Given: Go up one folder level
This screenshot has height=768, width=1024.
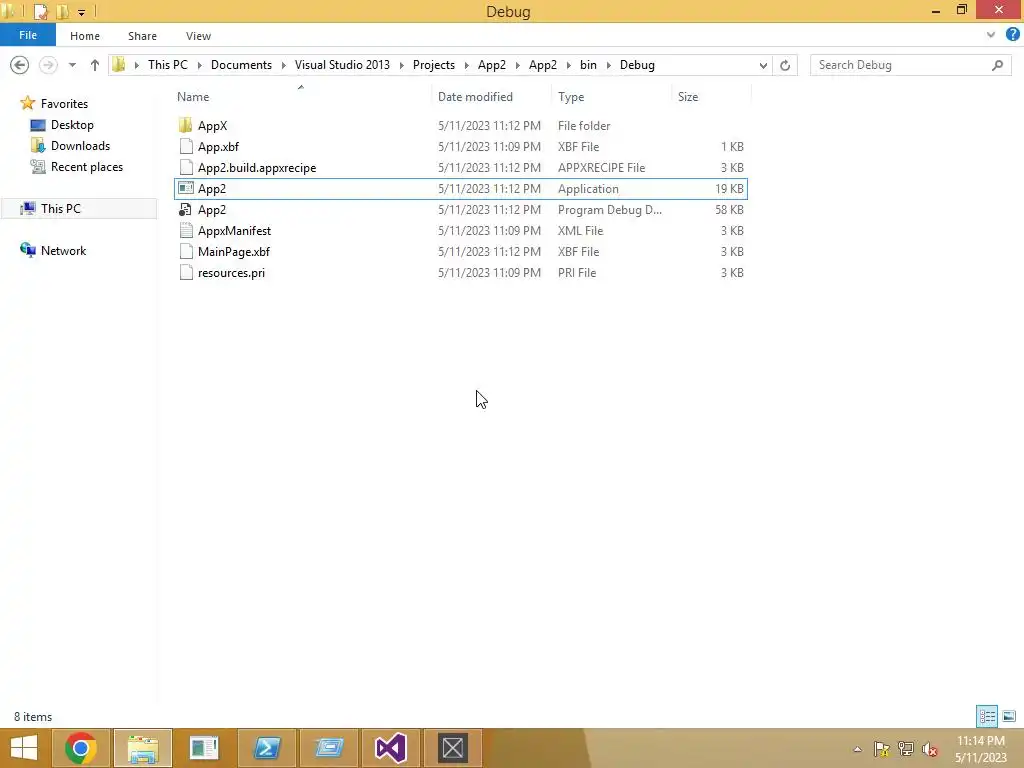Looking at the screenshot, I should pyautogui.click(x=95, y=65).
